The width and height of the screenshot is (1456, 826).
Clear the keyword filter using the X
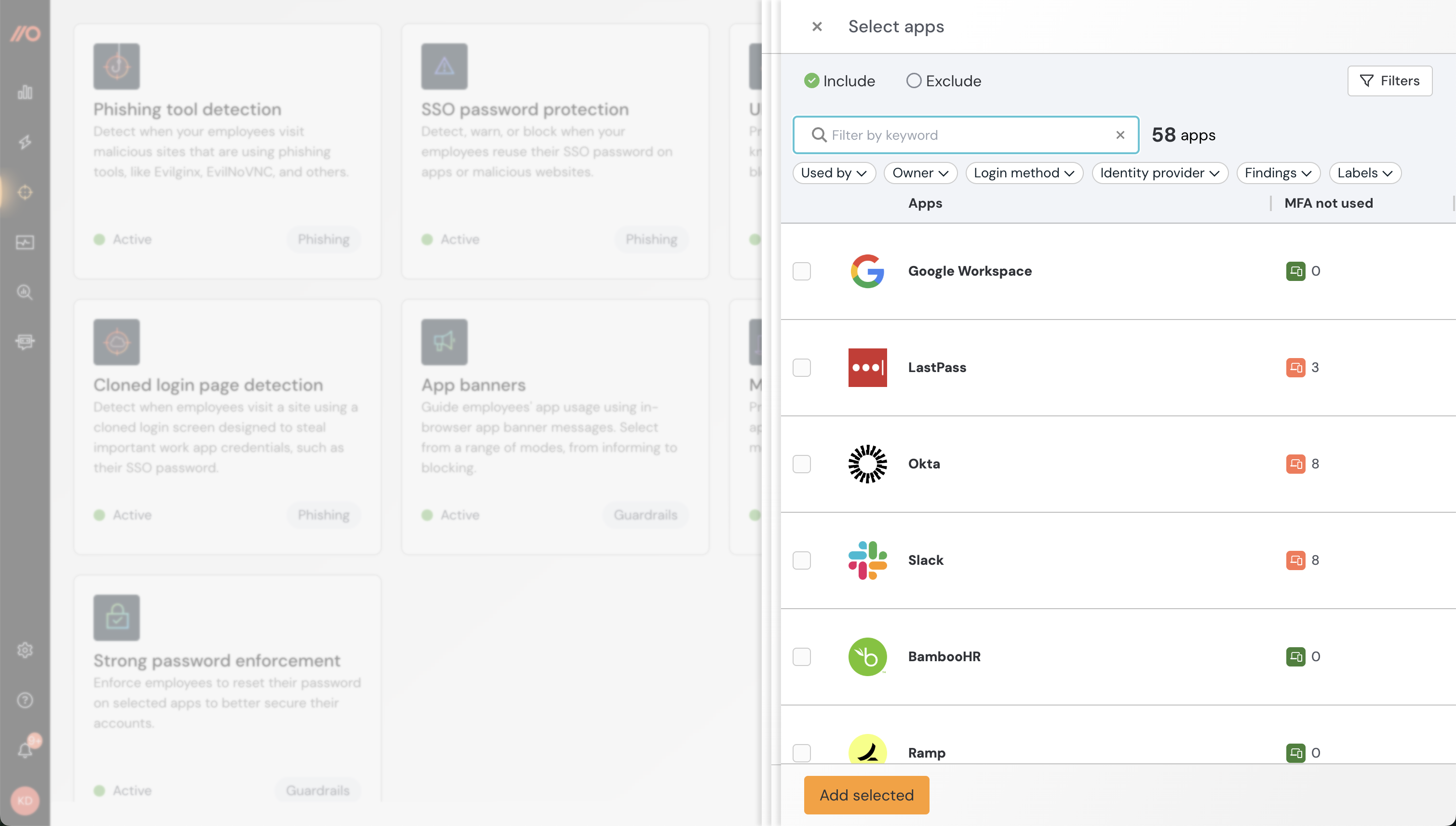click(1119, 135)
